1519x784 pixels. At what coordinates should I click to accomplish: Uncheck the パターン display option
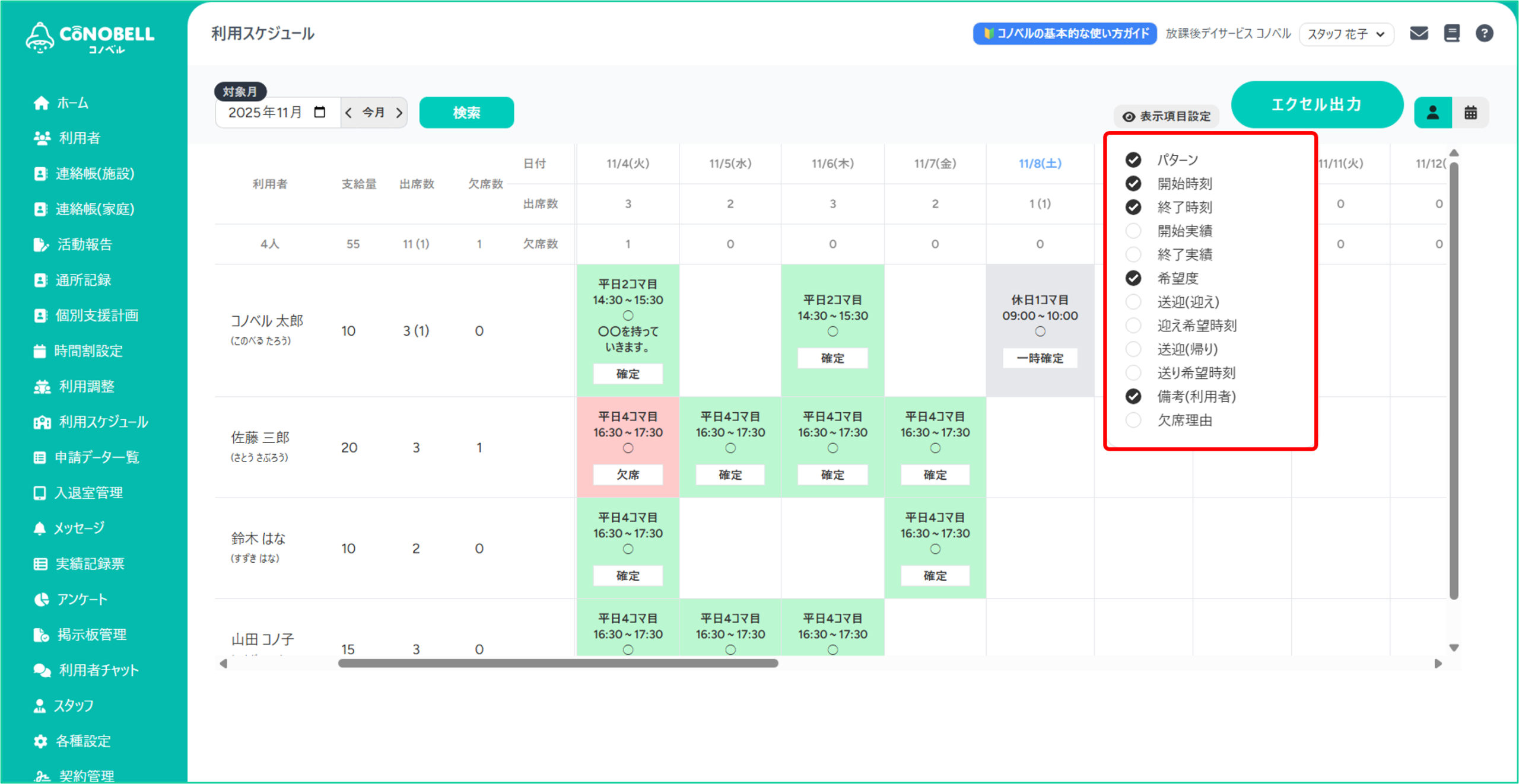[x=1133, y=160]
